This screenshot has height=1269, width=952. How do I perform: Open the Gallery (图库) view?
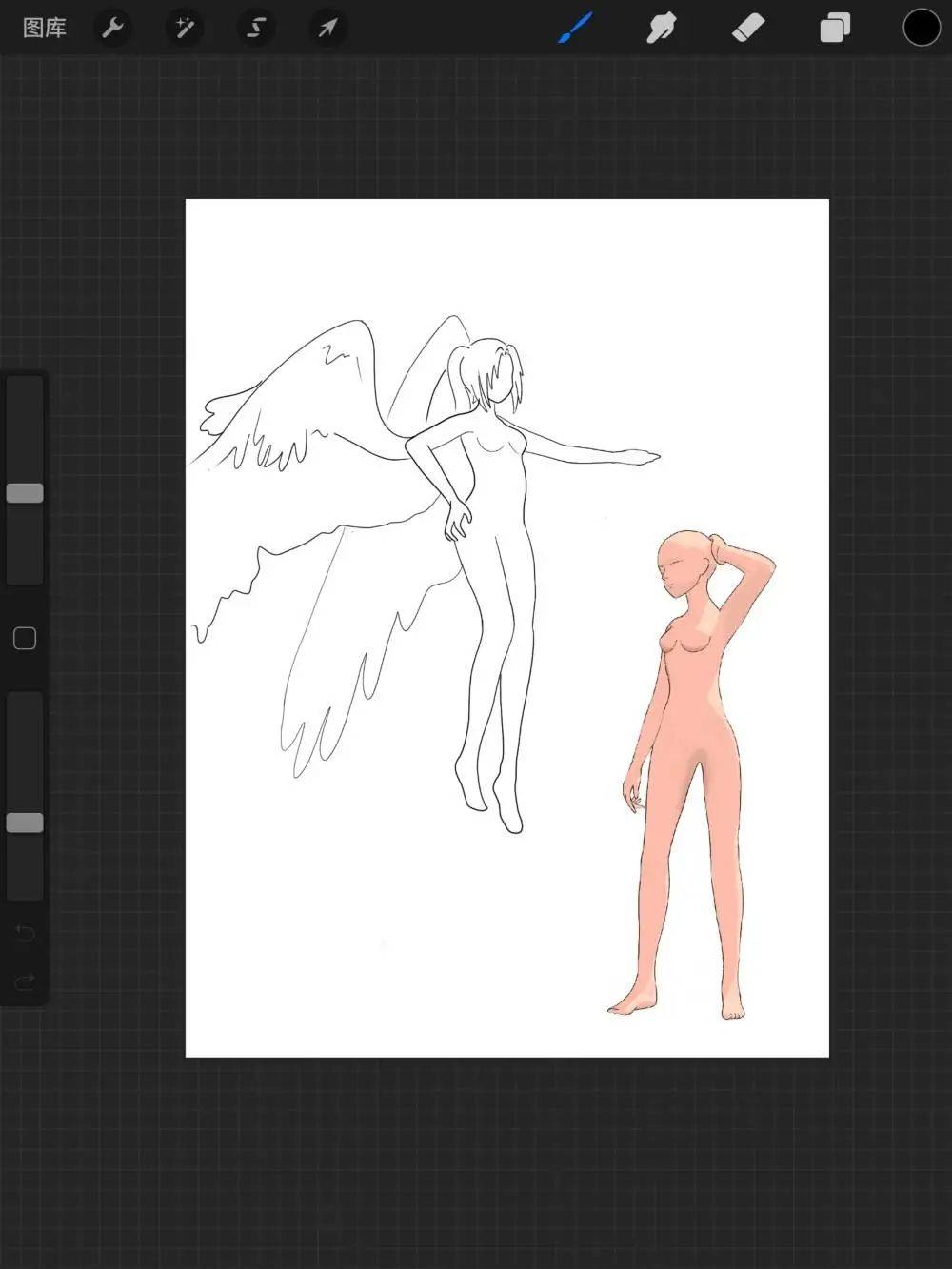(45, 28)
